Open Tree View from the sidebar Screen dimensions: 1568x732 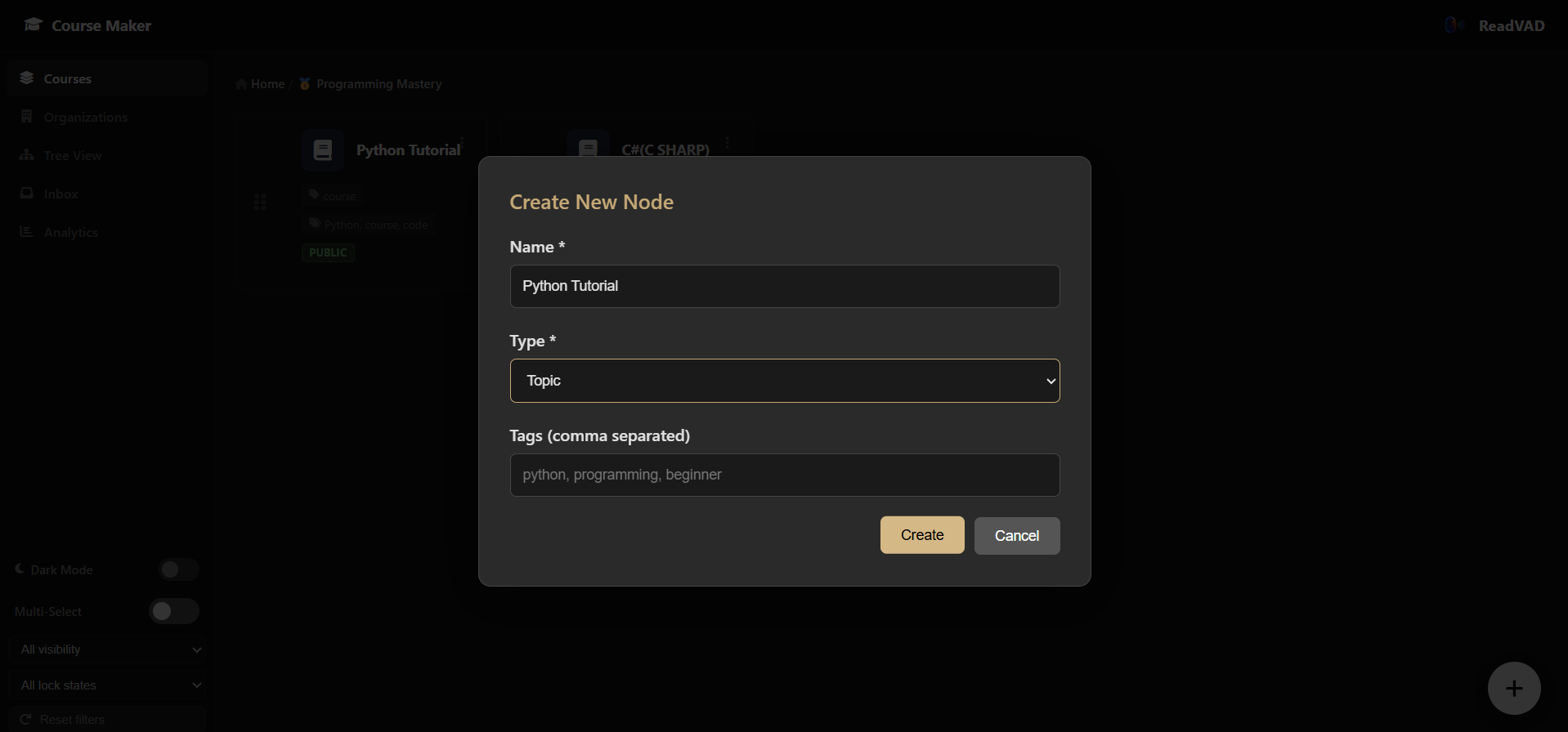click(x=107, y=155)
